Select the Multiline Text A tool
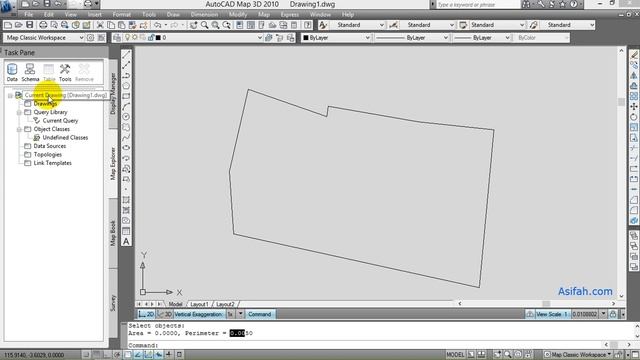Image resolution: width=640 pixels, height=360 pixels. tap(126, 241)
